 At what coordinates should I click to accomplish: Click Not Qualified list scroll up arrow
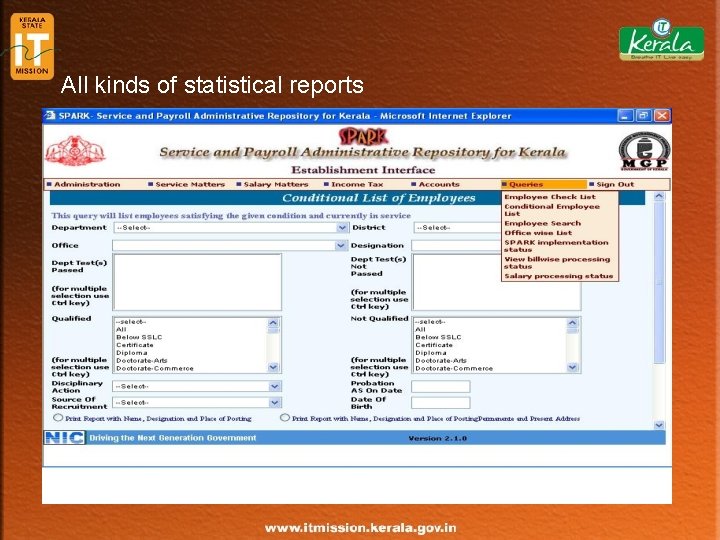click(572, 323)
